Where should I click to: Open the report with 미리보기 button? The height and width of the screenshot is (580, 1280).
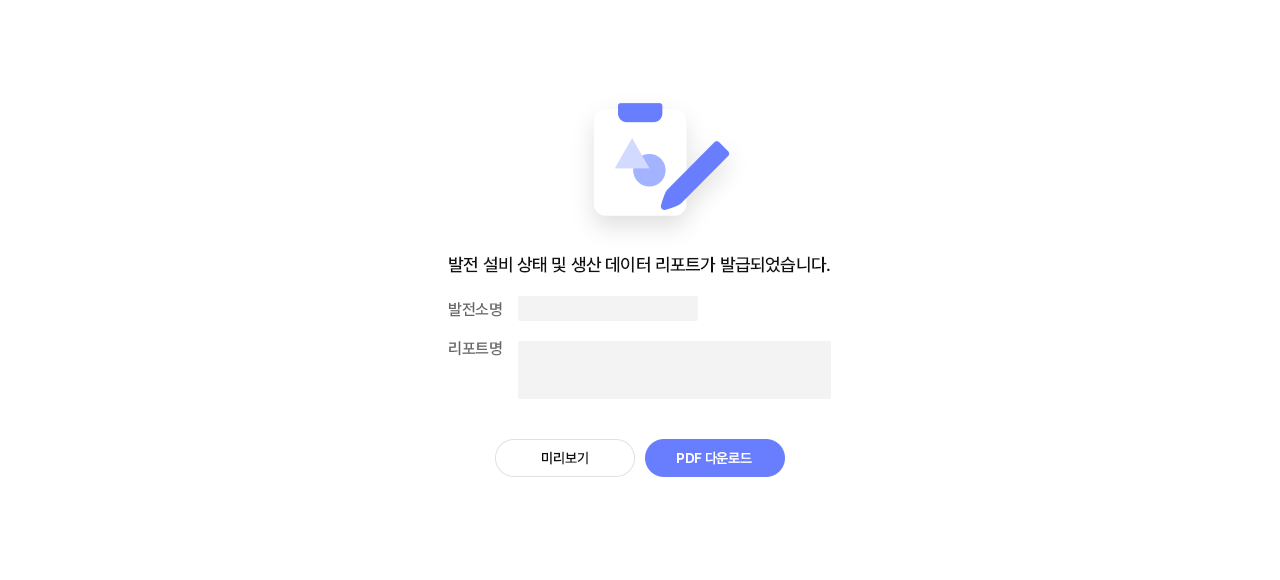[x=565, y=458]
